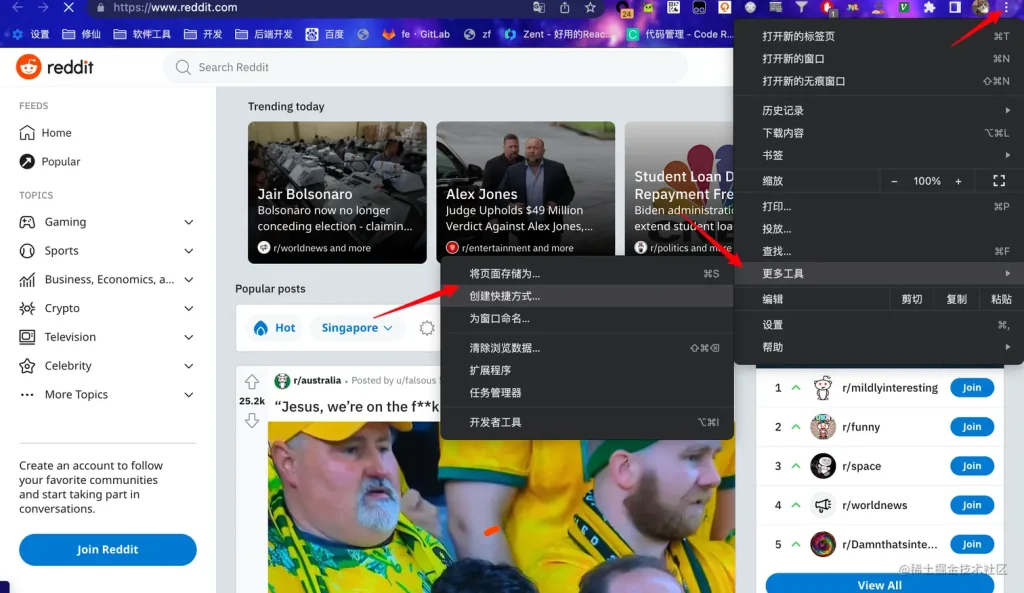Click 复制 in the edit row
The height and width of the screenshot is (593, 1024).
pos(956,299)
